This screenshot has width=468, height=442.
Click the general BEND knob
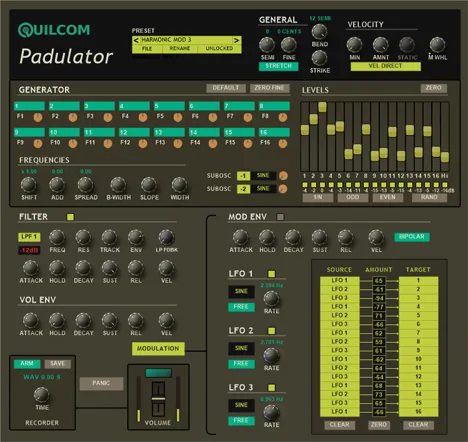[319, 32]
